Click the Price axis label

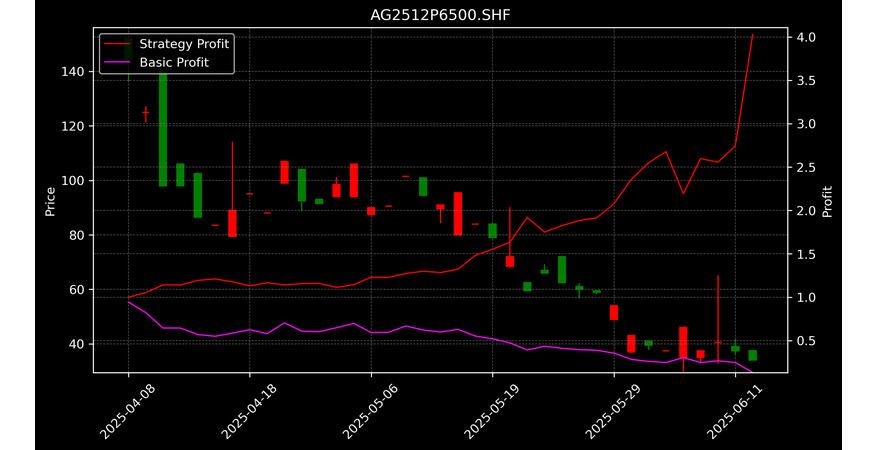pyautogui.click(x=50, y=201)
